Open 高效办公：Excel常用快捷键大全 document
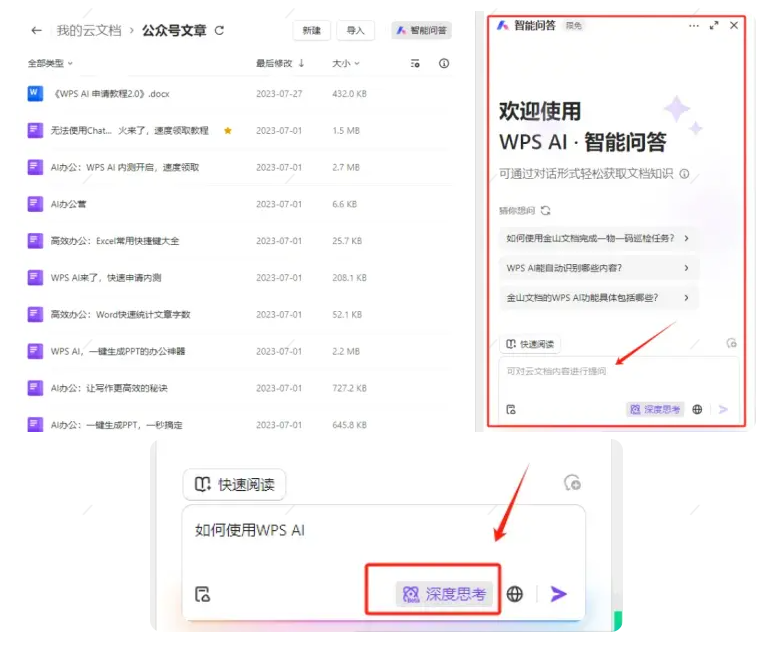This screenshot has height=647, width=761. pyautogui.click(x=115, y=241)
